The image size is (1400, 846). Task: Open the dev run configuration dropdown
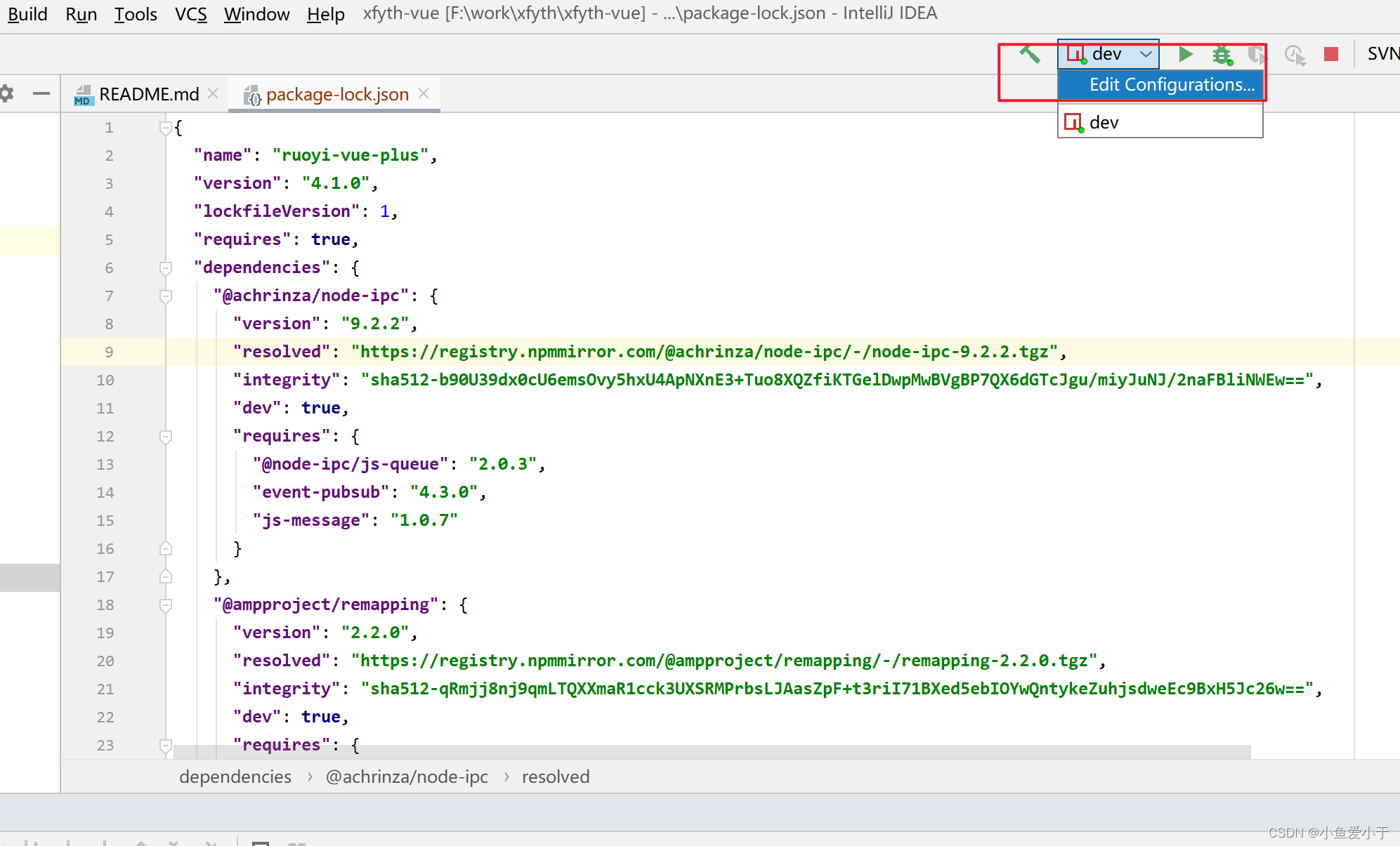[1108, 54]
